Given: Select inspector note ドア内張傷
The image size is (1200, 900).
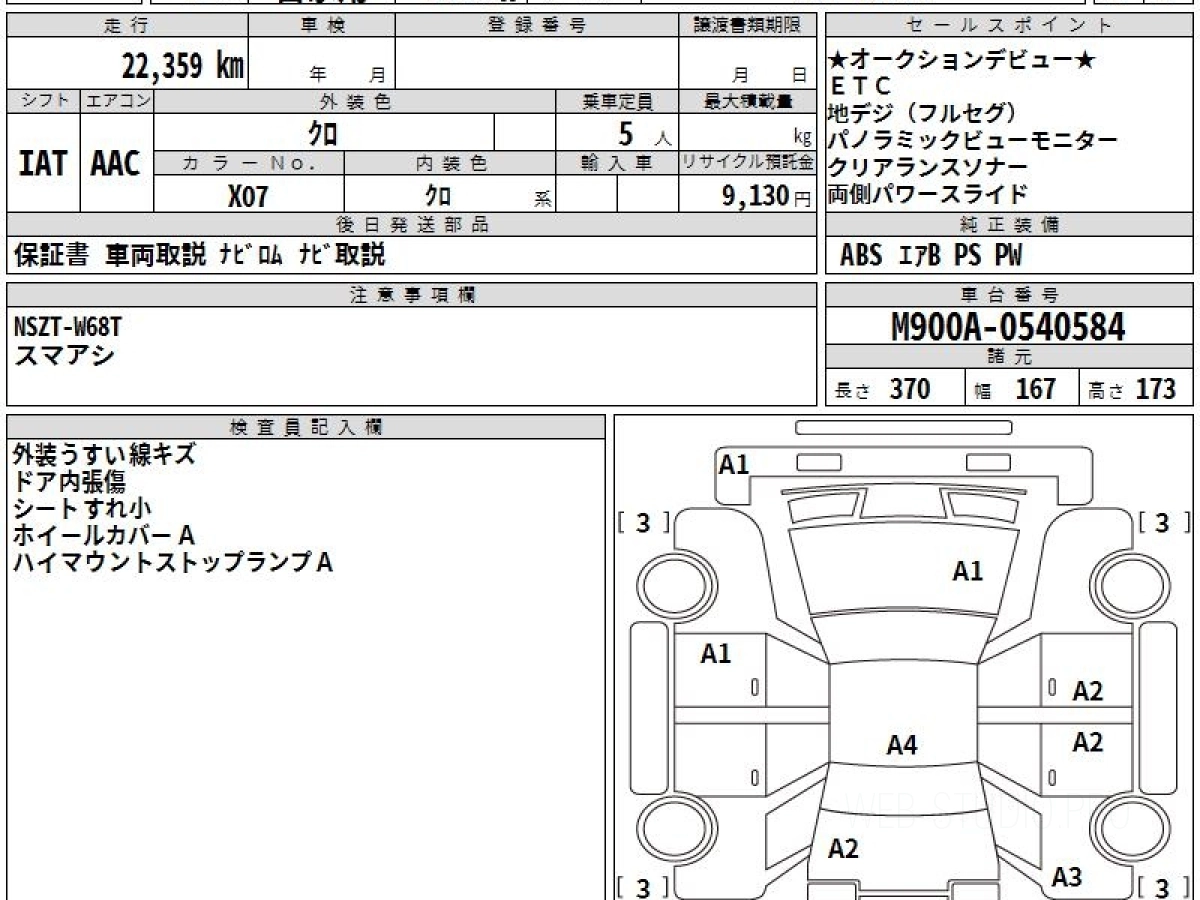Looking at the screenshot, I should coord(69,481).
